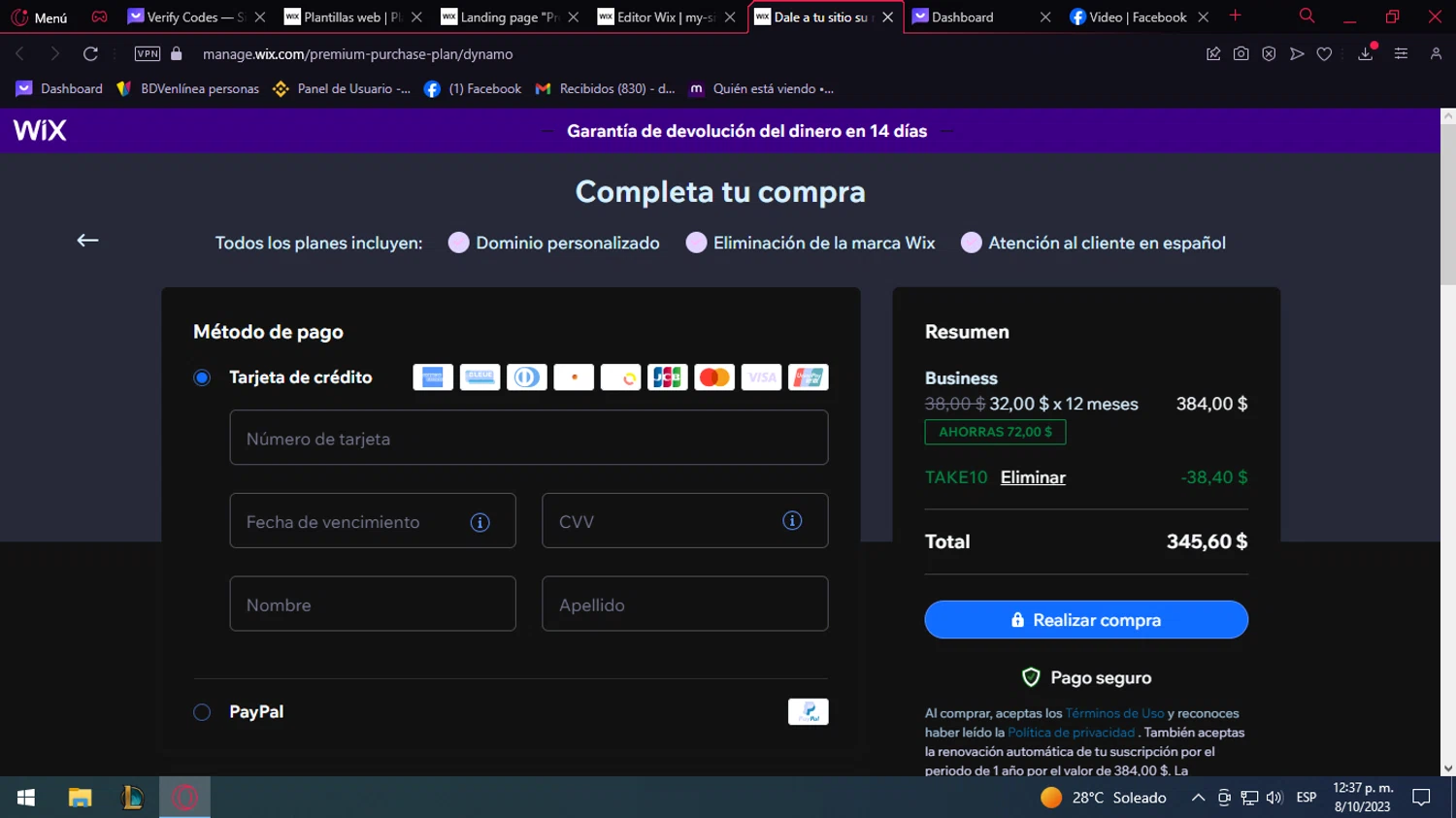Click the scrollbar down arrow
This screenshot has height=818, width=1456.
pyautogui.click(x=1448, y=769)
